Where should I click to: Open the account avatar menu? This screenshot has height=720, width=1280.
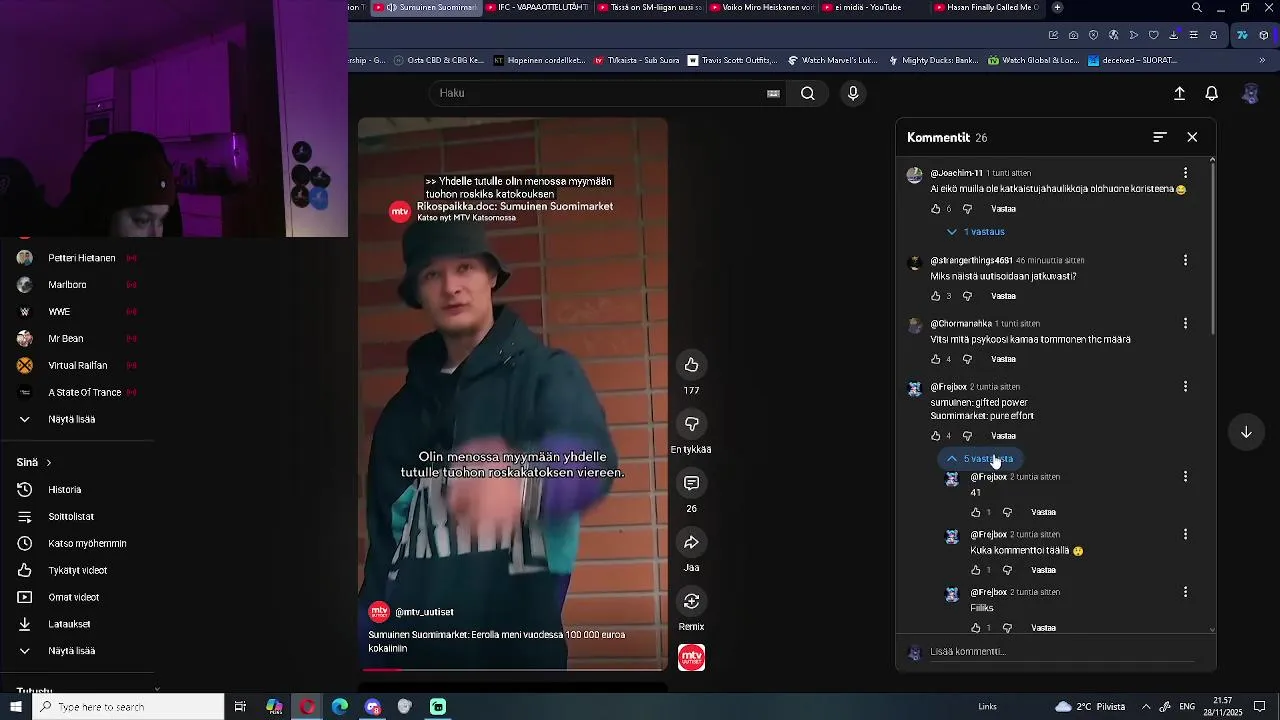point(1250,93)
